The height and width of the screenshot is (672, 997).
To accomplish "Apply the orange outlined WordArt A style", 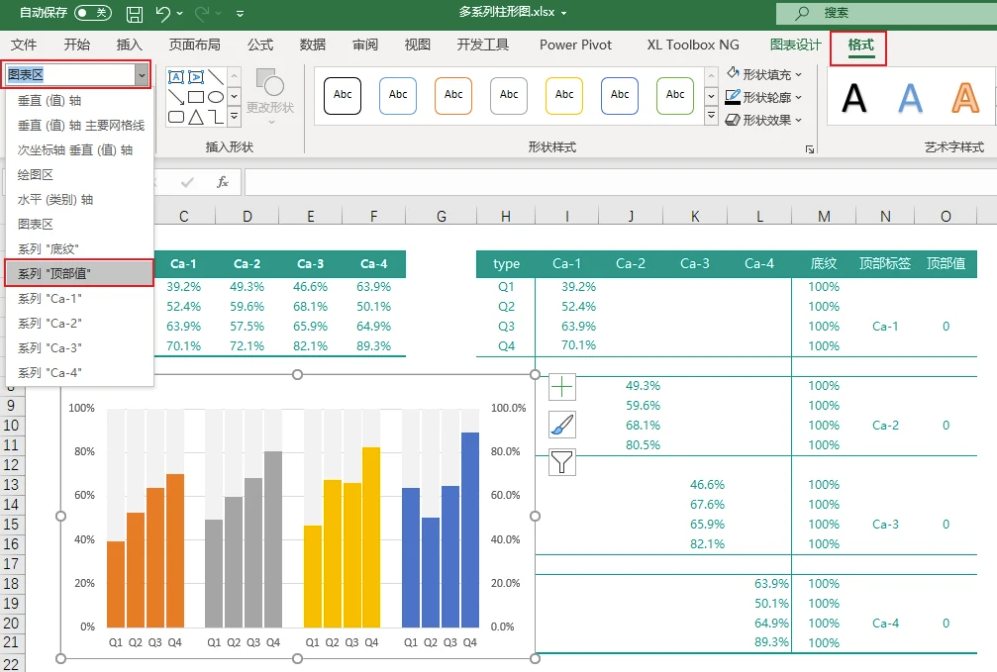I will (965, 97).
